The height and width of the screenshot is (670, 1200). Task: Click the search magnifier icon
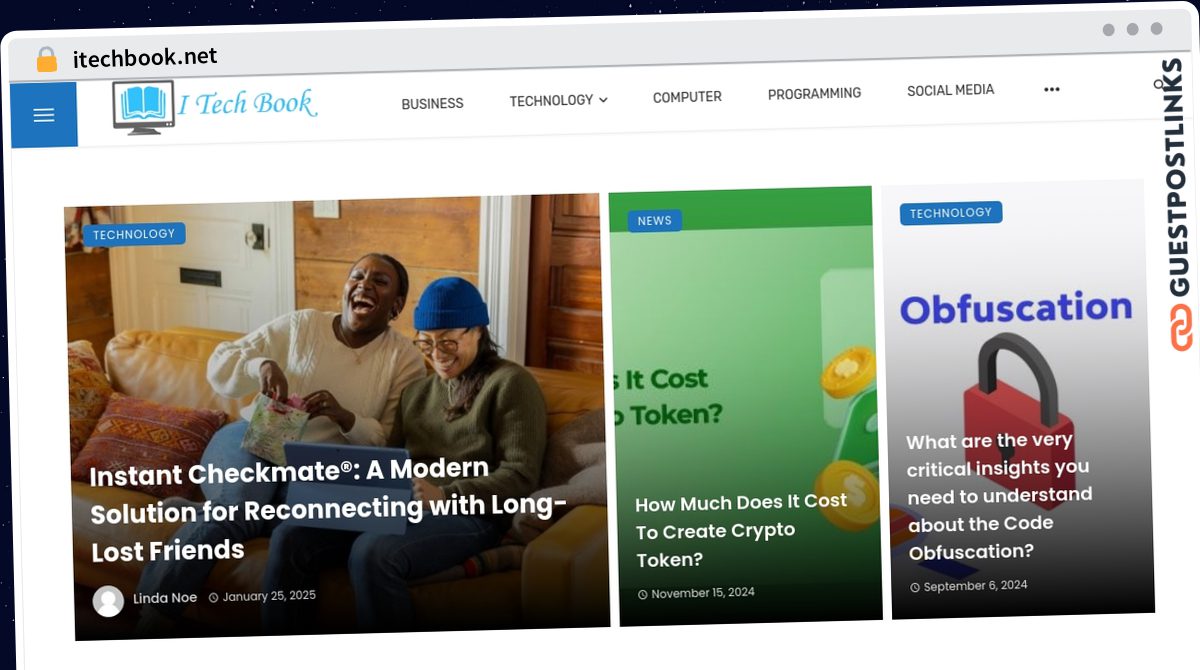pyautogui.click(x=1158, y=86)
